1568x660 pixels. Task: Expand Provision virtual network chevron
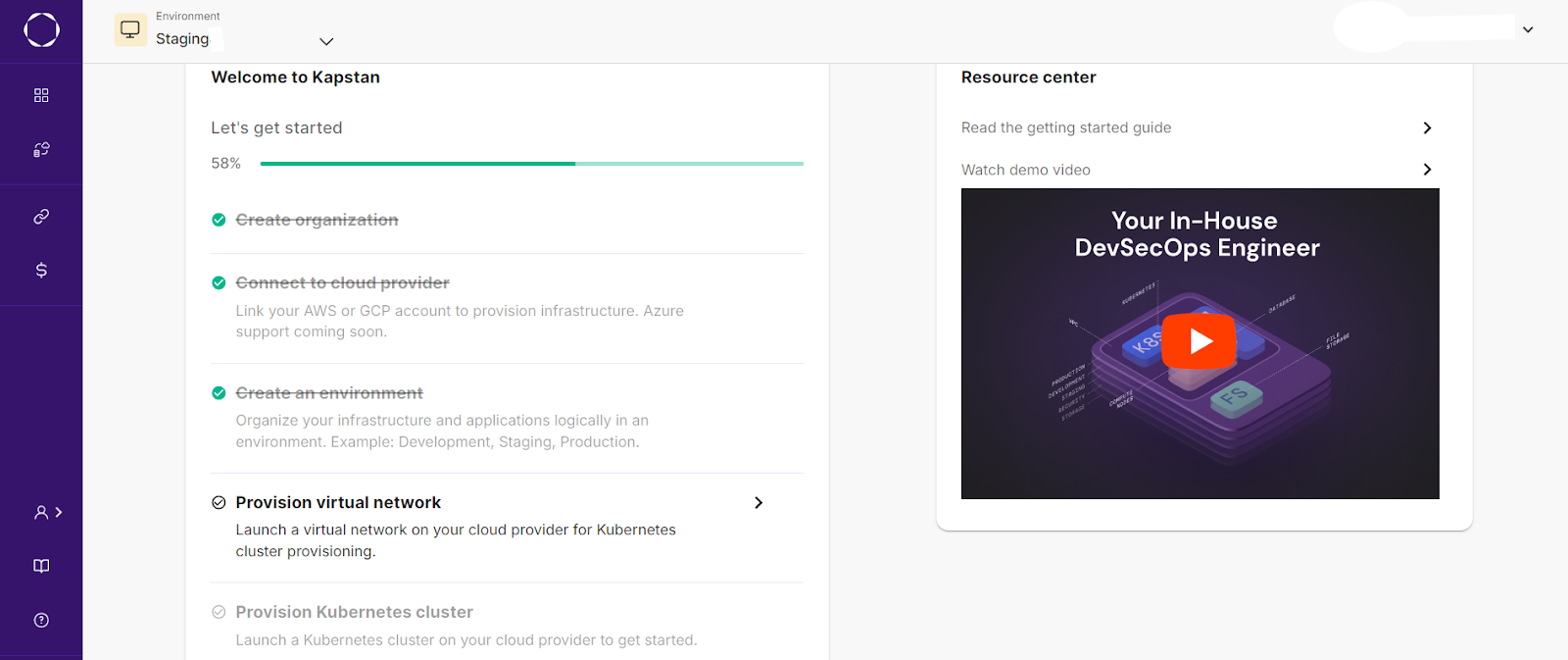click(x=759, y=502)
